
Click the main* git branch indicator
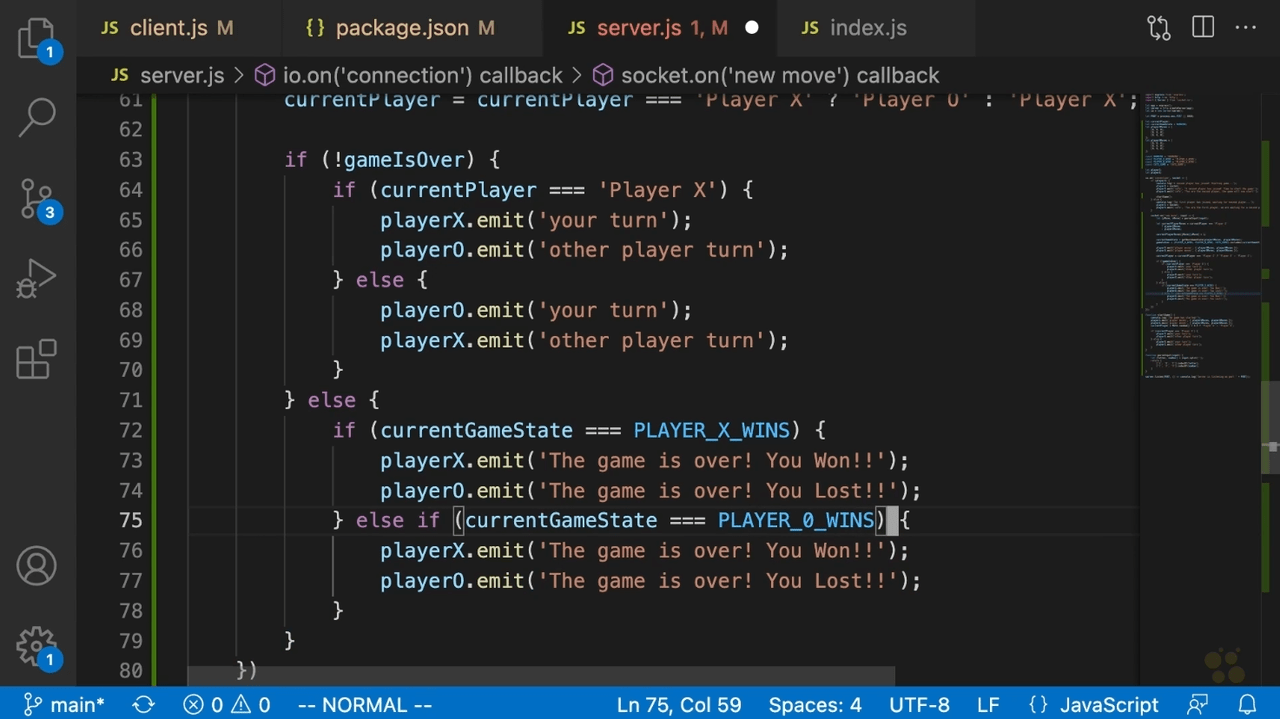click(x=64, y=705)
